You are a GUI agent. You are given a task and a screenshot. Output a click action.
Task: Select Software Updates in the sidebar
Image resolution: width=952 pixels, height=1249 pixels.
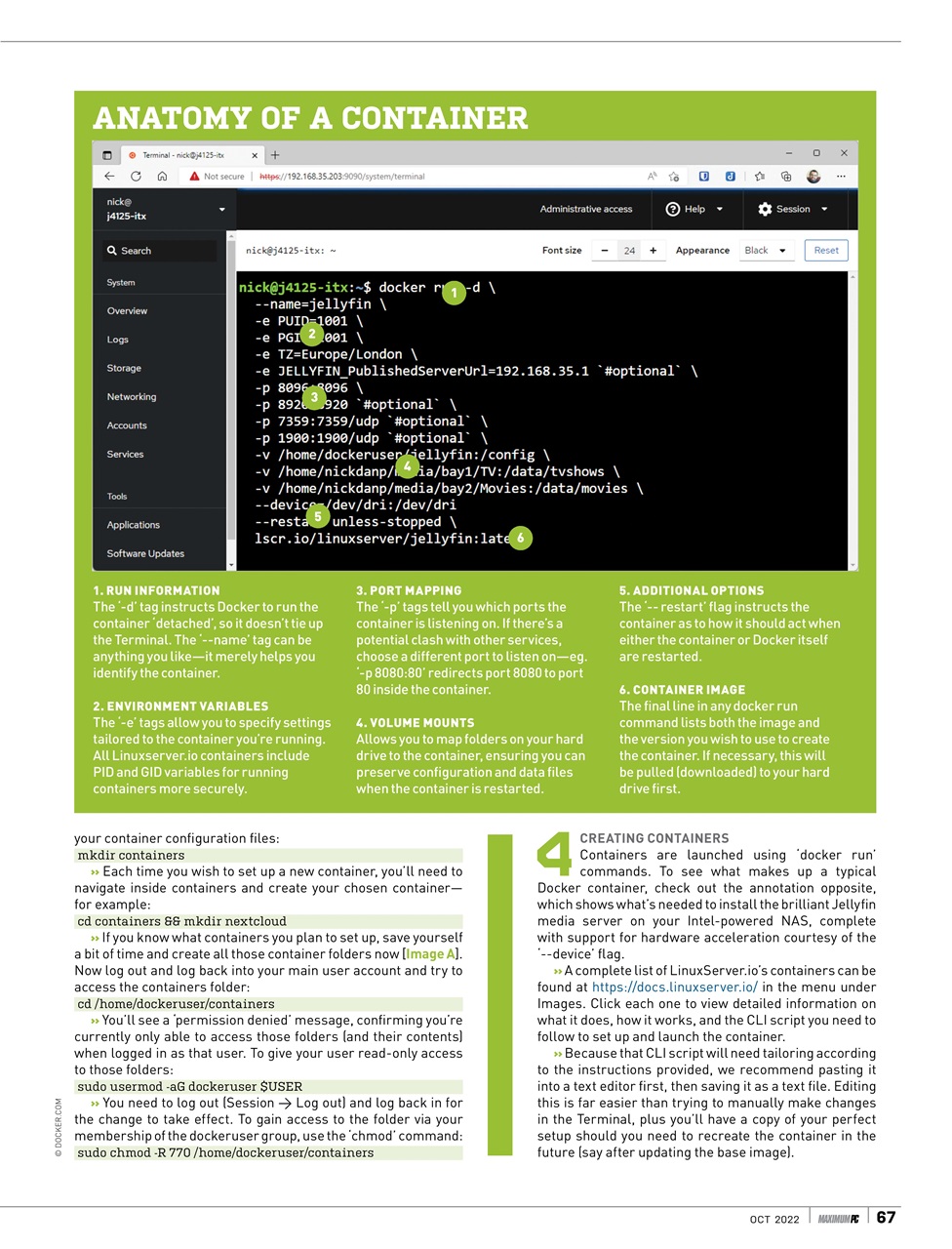pyautogui.click(x=145, y=553)
